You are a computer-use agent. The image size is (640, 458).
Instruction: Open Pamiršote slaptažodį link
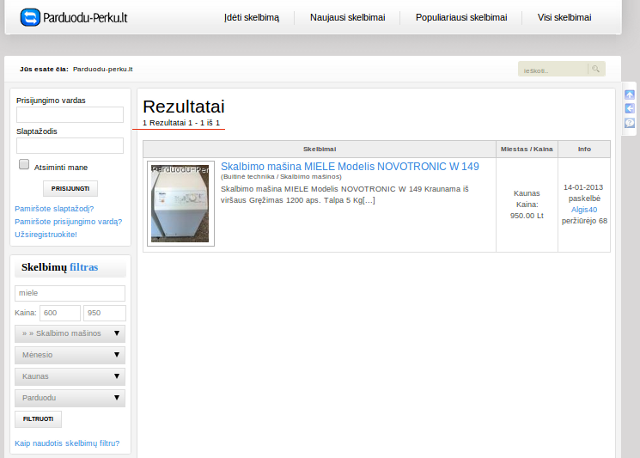pos(54,209)
